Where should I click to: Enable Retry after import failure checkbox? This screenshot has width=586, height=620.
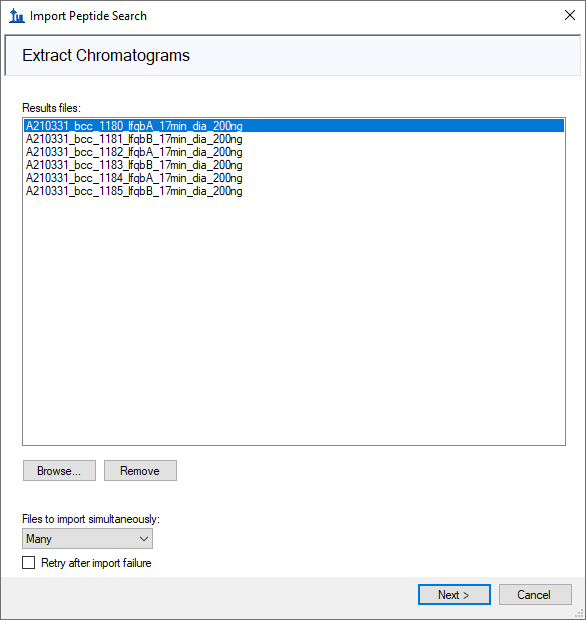(28, 563)
